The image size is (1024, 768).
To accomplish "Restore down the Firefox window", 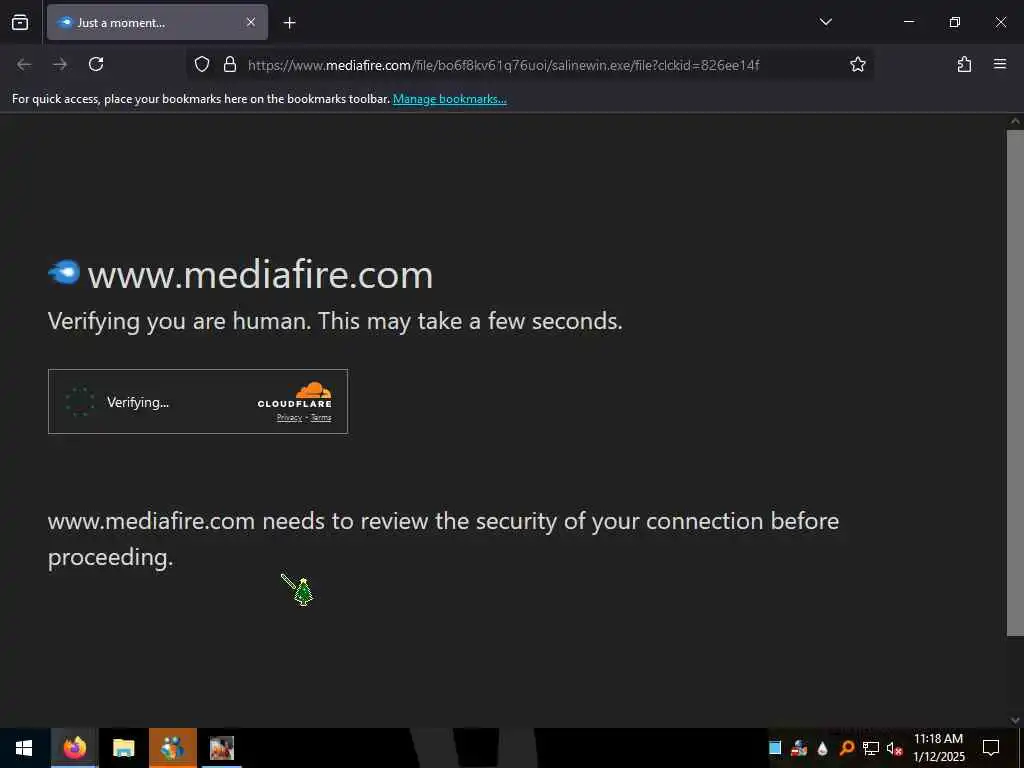I will (x=955, y=22).
